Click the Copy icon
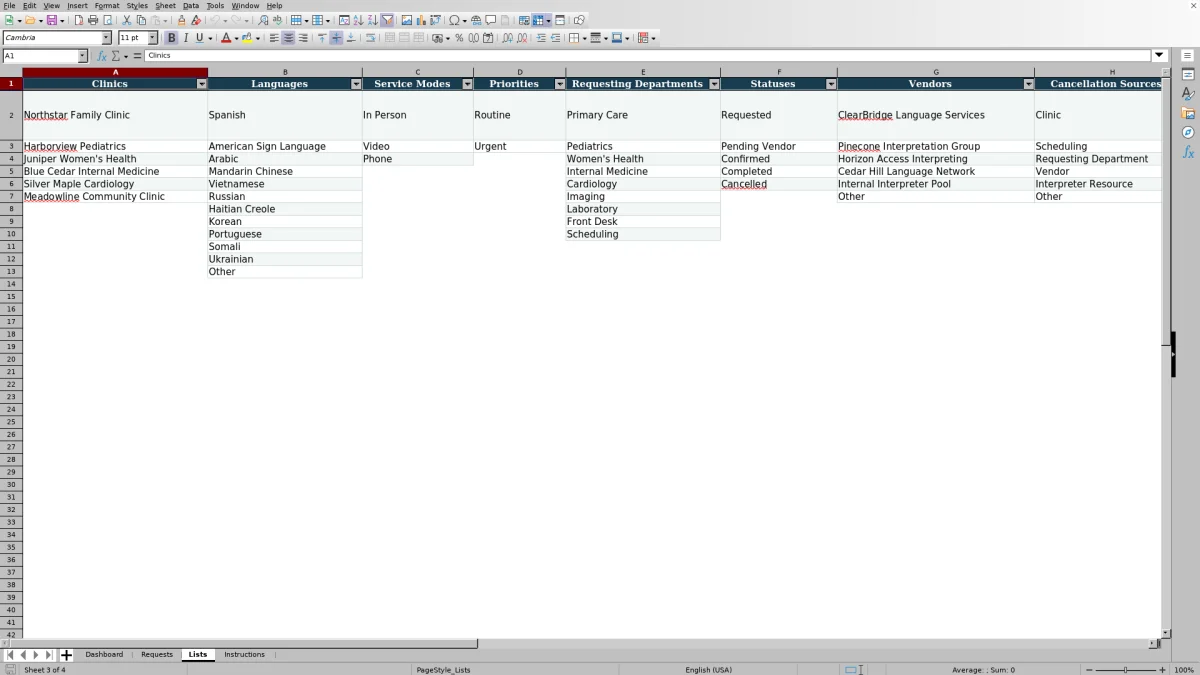 click(x=140, y=20)
